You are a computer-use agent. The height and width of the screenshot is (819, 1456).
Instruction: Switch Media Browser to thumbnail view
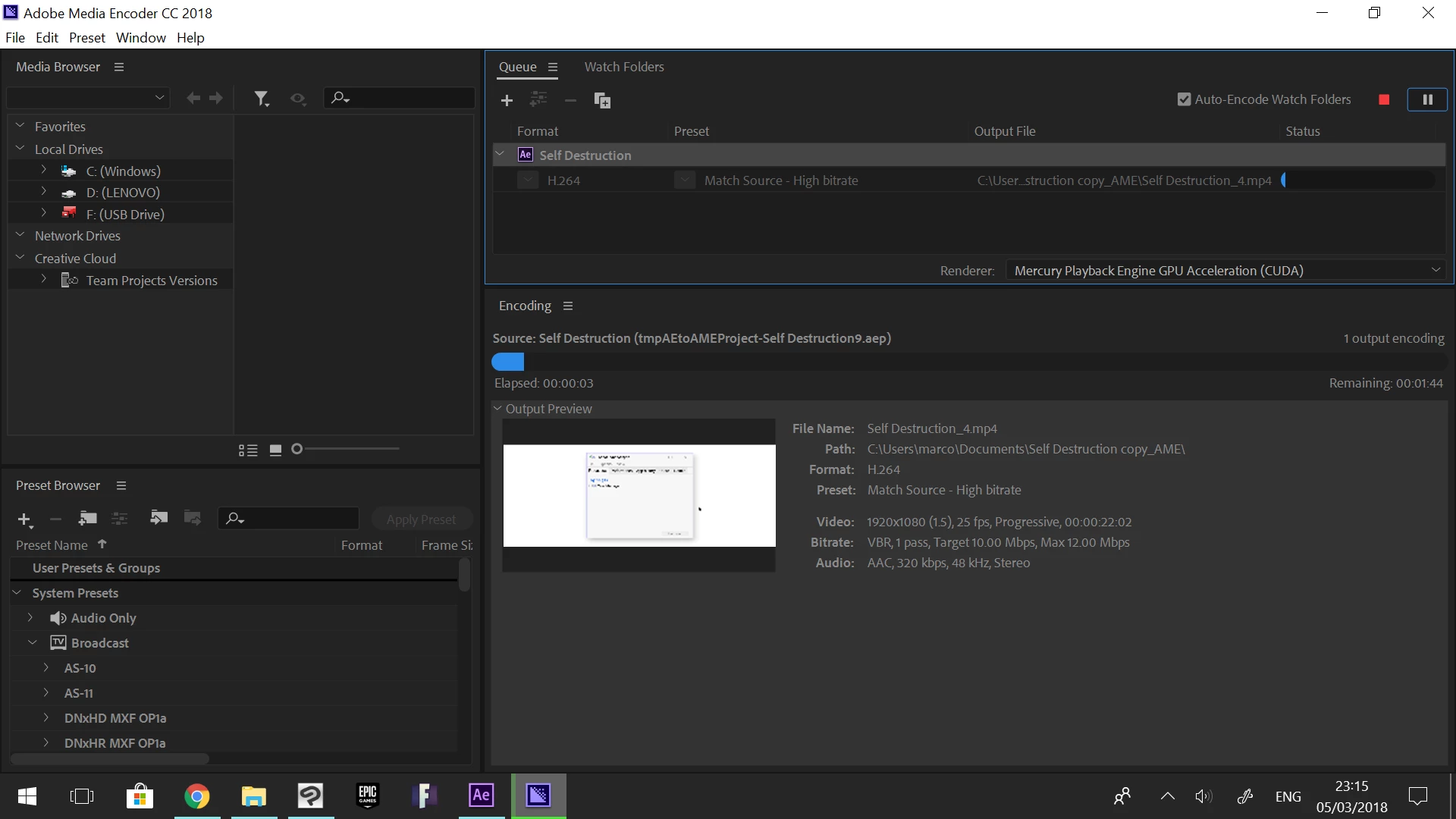pos(276,450)
